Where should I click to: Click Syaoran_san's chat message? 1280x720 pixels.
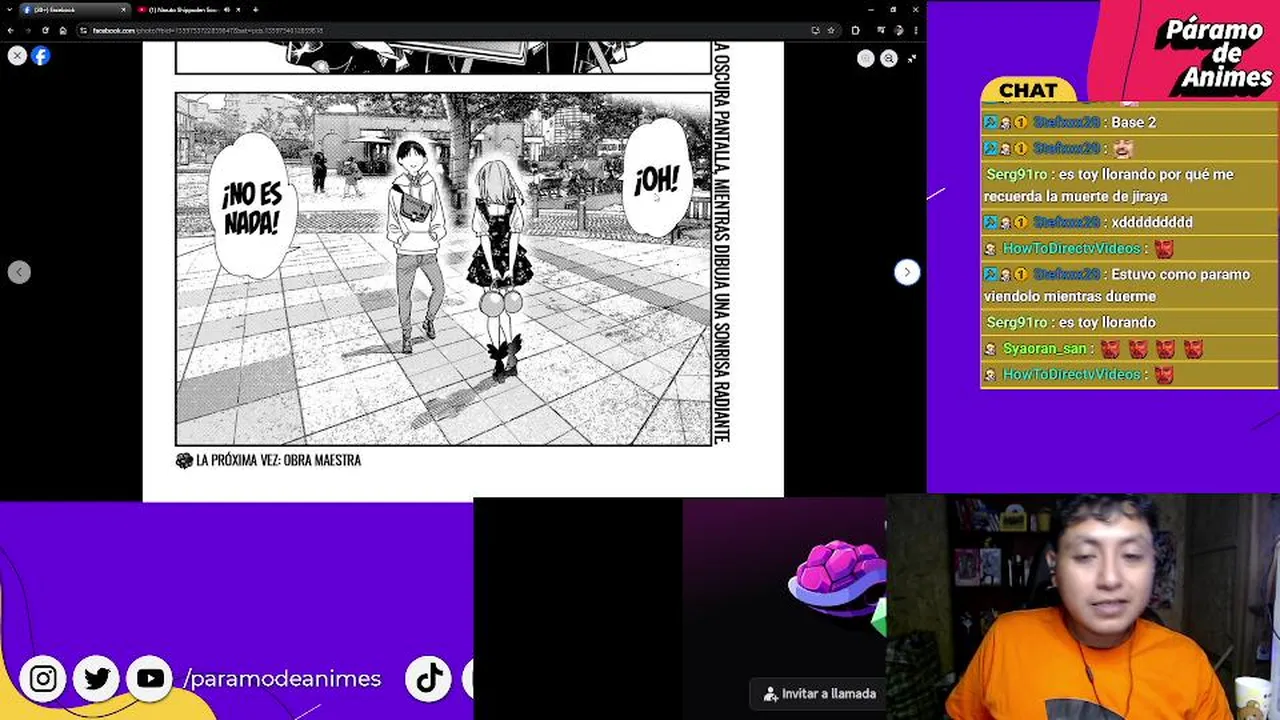pyautogui.click(x=1129, y=348)
